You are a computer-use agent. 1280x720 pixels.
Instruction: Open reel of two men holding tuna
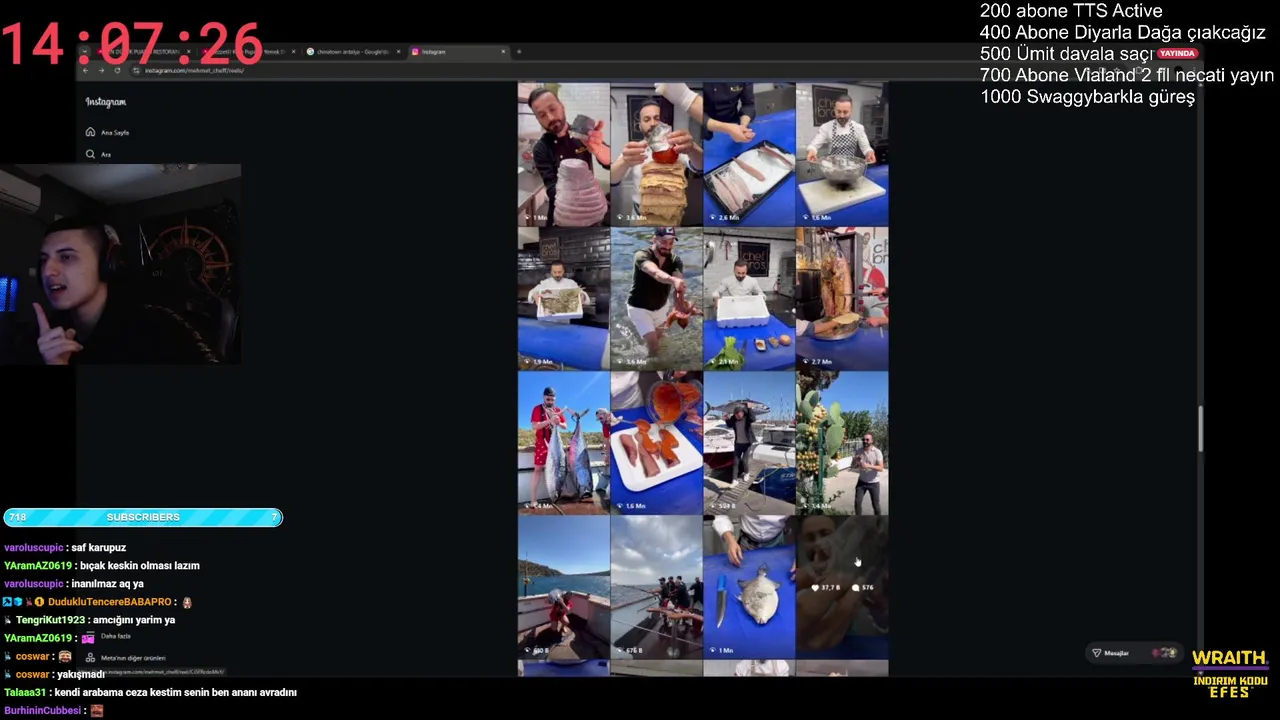click(x=563, y=443)
